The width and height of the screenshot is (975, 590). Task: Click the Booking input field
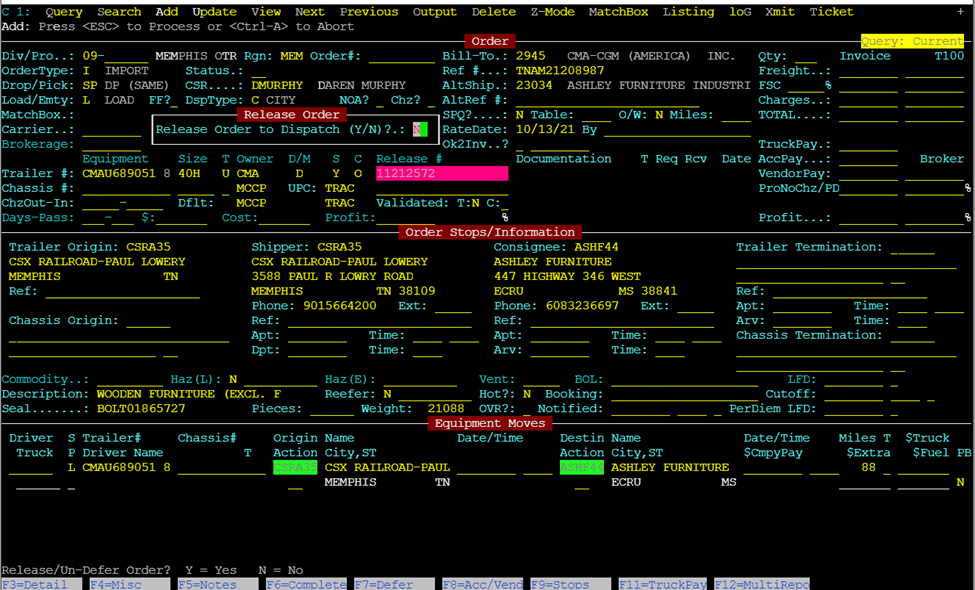pyautogui.click(x=685, y=395)
